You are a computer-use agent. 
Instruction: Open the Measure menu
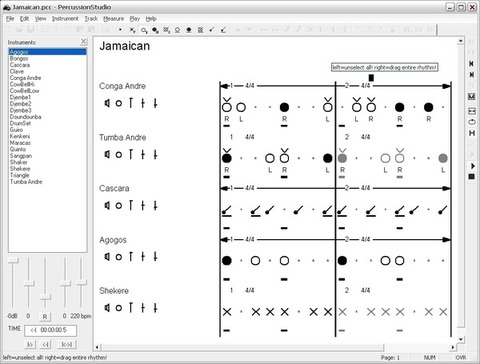tap(113, 19)
